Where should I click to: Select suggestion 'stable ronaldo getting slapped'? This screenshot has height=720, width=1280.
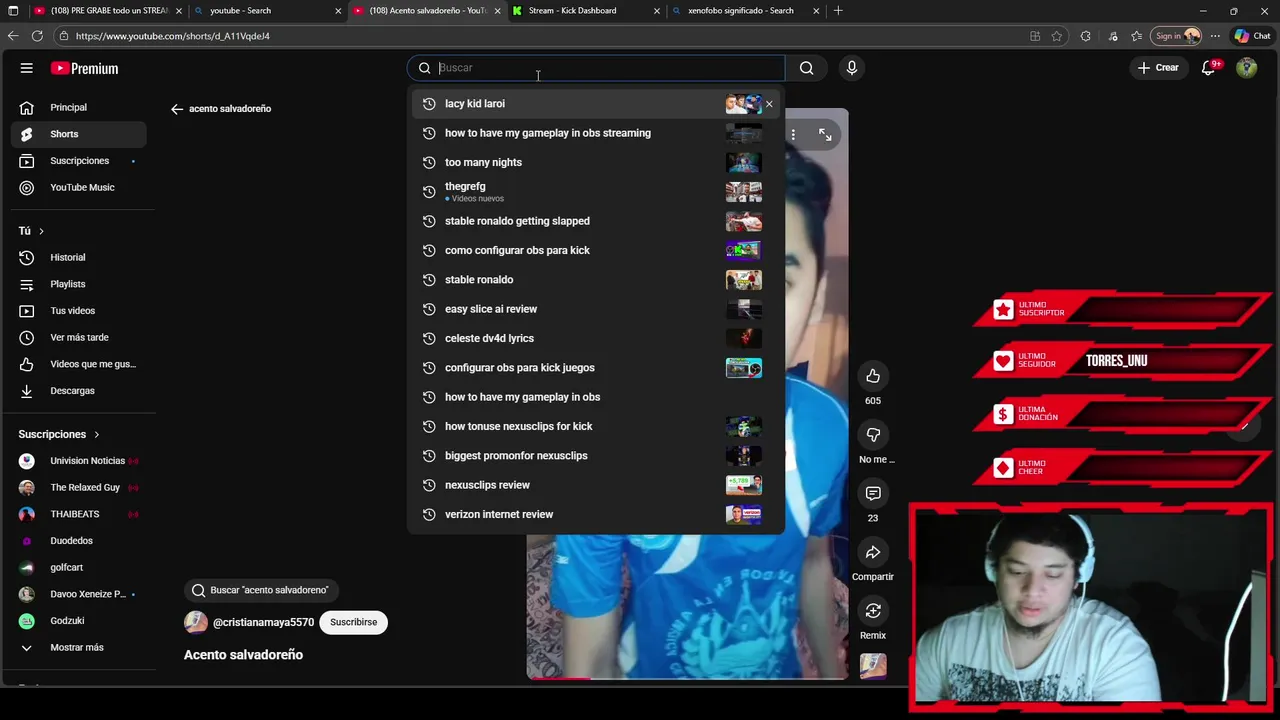point(596,221)
